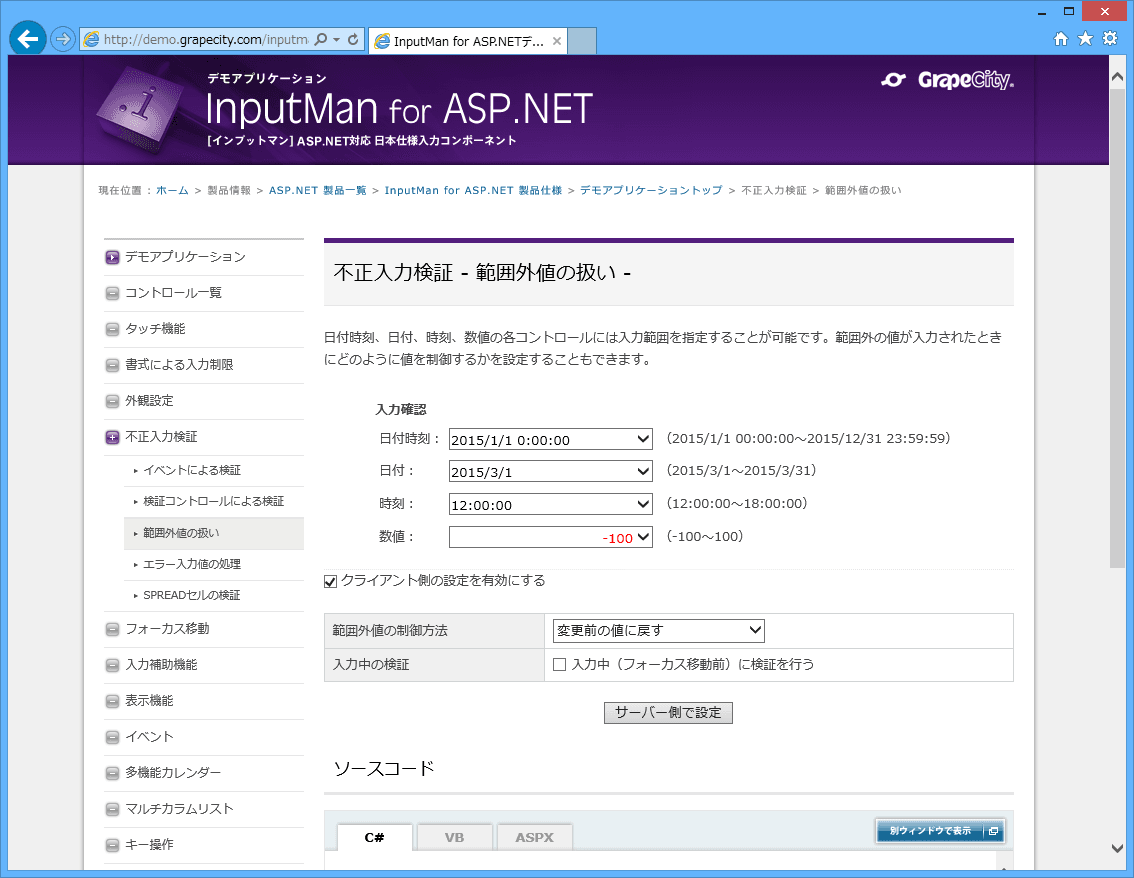Click the browser Forward arrow button
The height and width of the screenshot is (878, 1134).
pyautogui.click(x=63, y=39)
